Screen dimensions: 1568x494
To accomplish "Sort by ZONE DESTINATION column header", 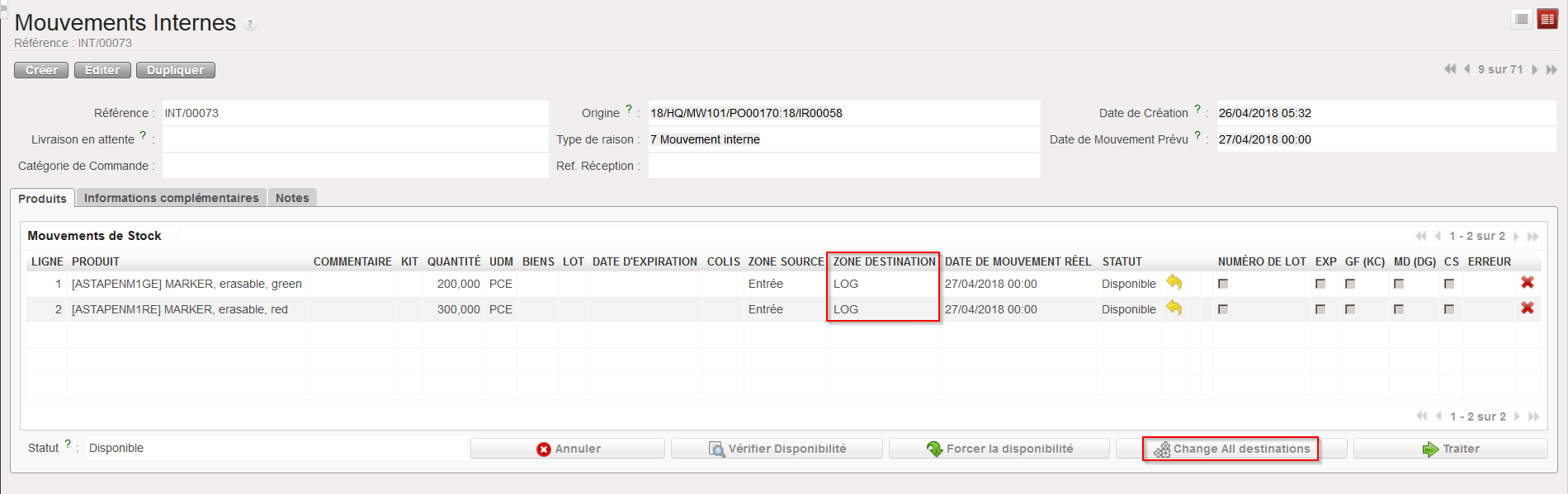I will coord(885,261).
